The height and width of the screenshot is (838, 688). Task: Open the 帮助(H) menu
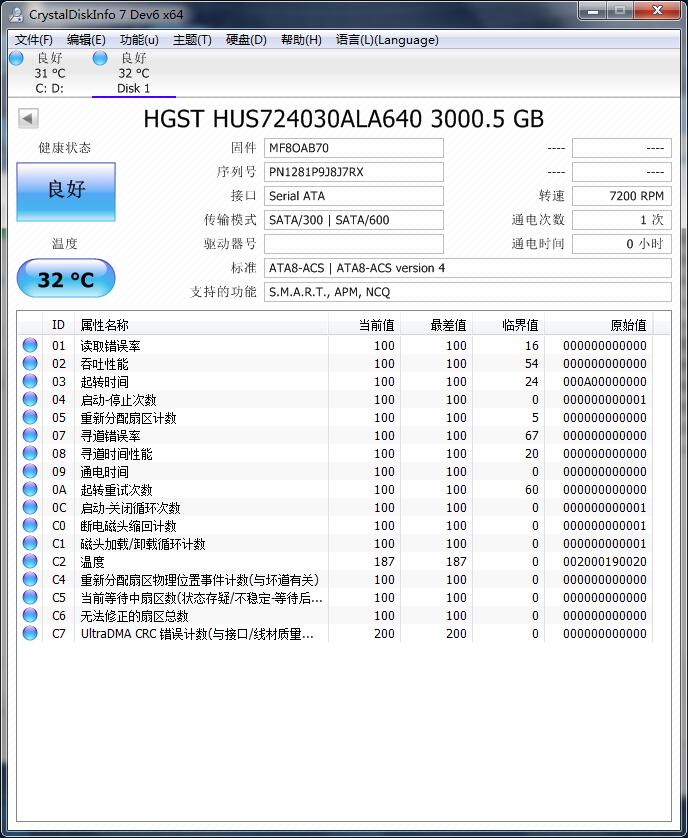tap(301, 40)
